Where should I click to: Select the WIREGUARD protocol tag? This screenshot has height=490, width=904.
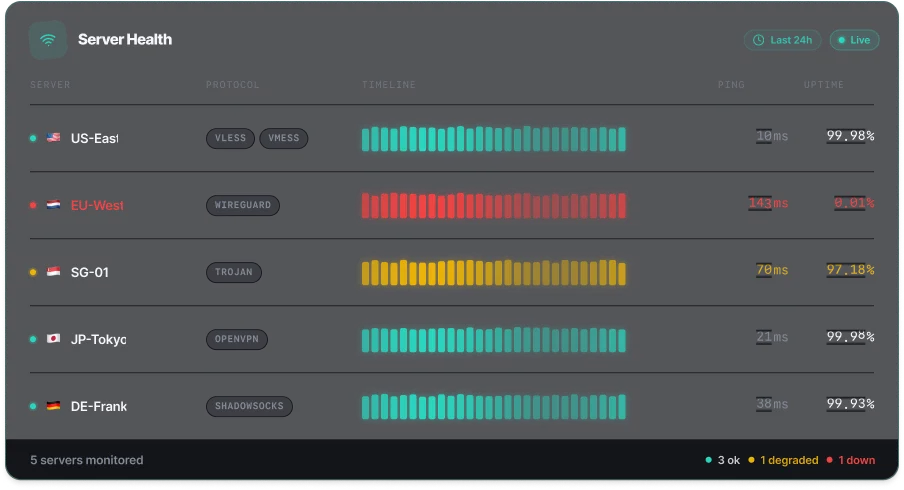coord(243,205)
